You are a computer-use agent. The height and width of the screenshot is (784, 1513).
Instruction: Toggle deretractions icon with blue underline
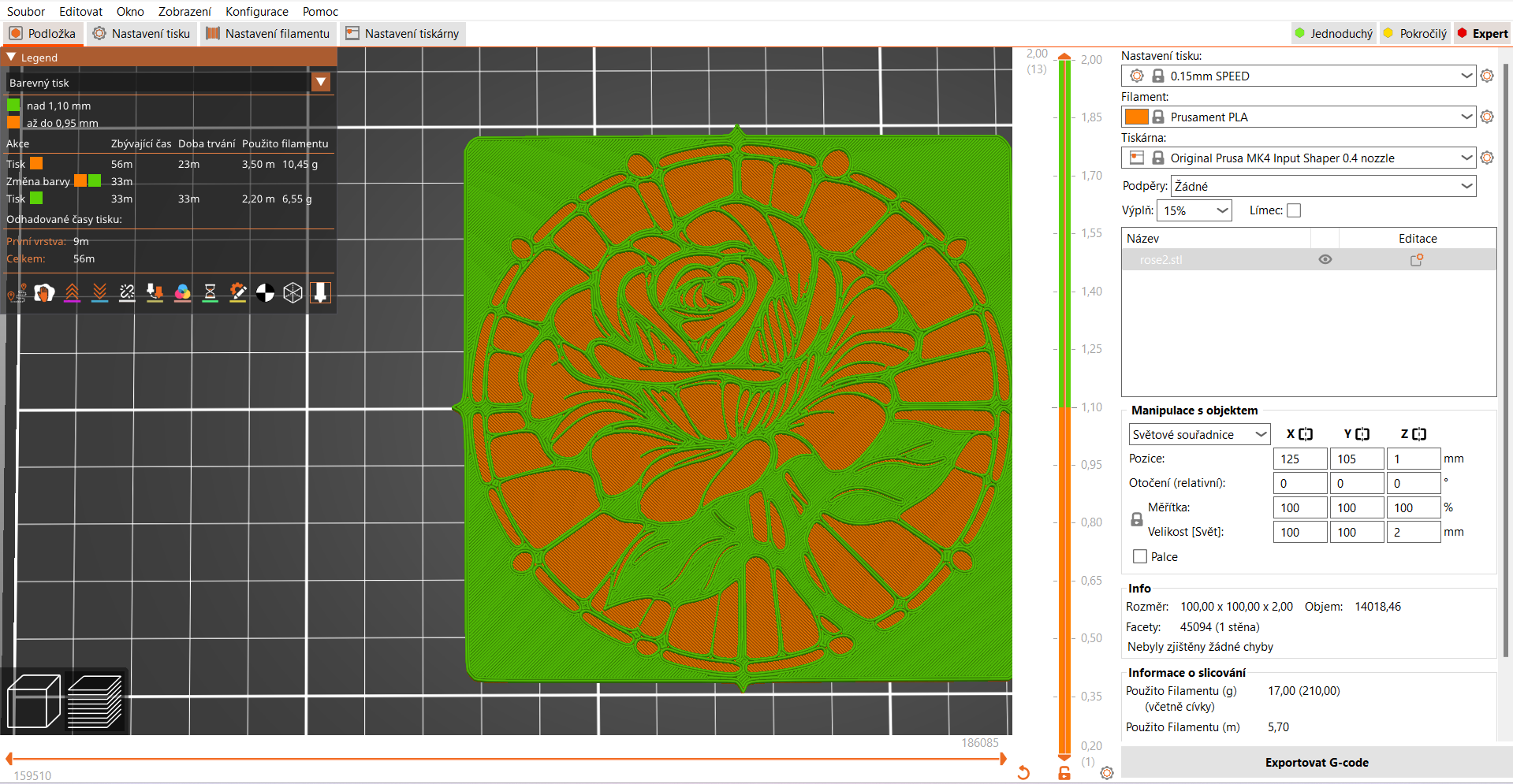point(99,293)
